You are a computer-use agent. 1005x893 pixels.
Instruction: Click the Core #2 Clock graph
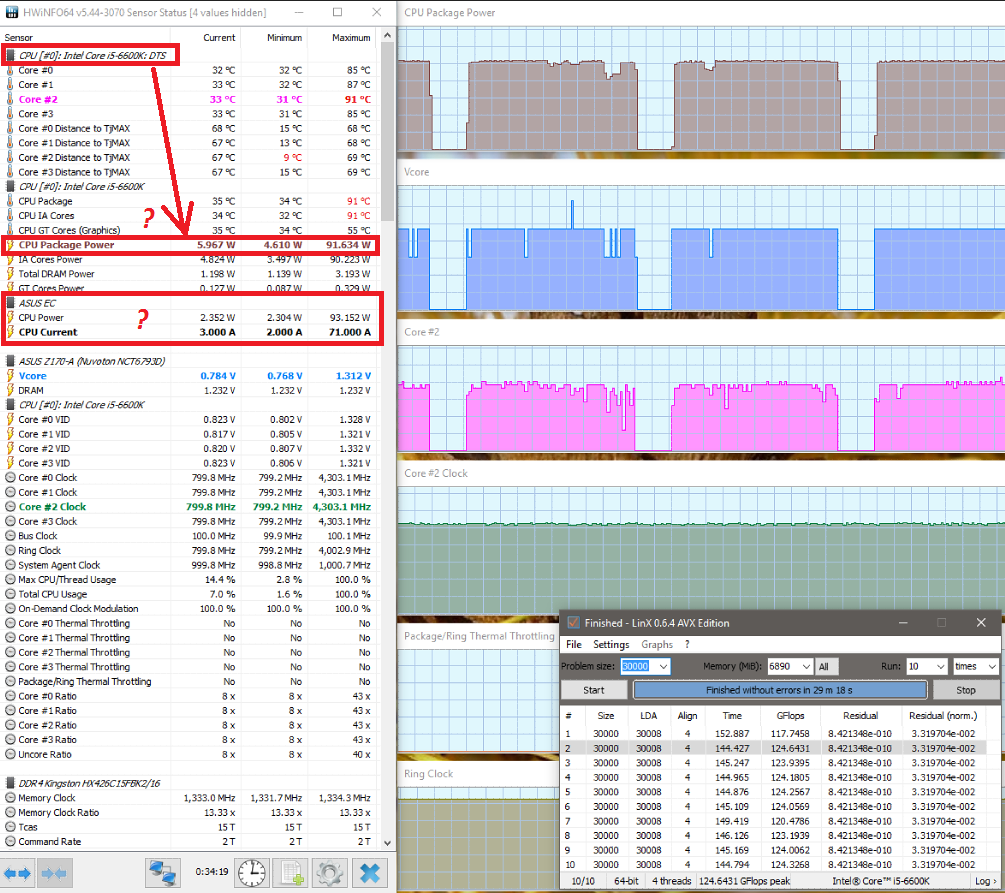(701, 550)
